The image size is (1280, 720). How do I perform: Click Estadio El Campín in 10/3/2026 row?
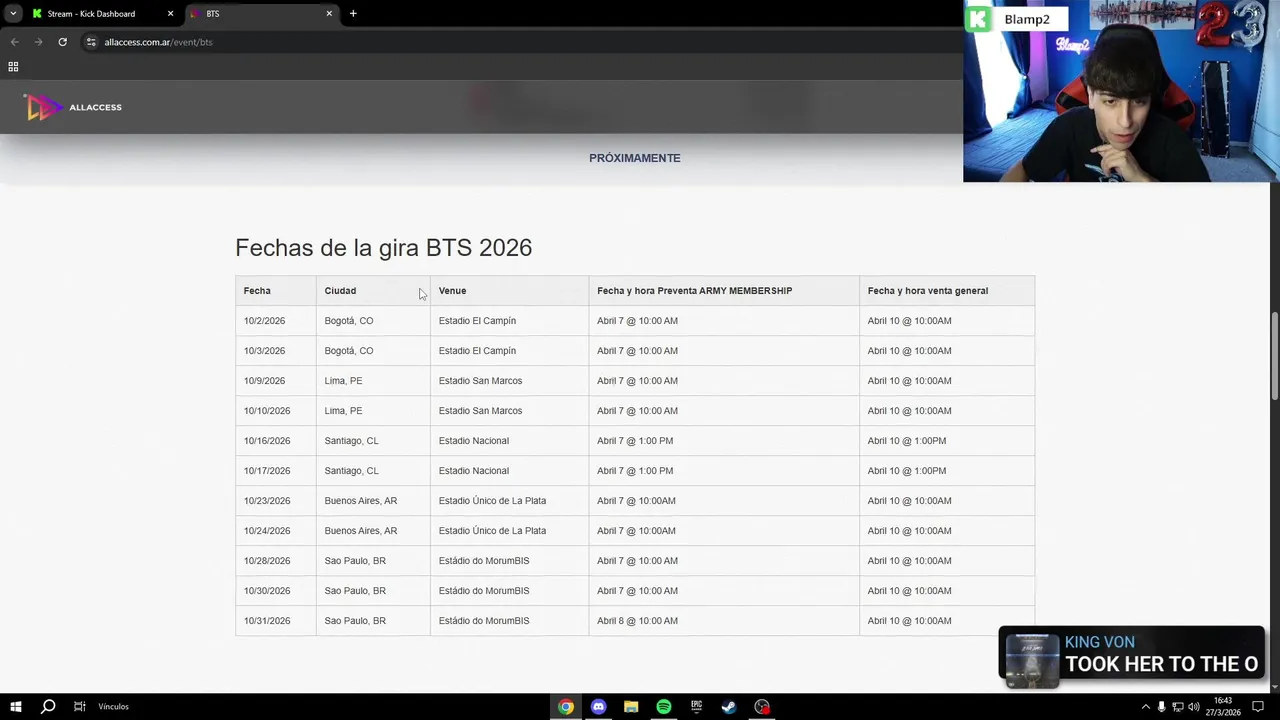(477, 351)
